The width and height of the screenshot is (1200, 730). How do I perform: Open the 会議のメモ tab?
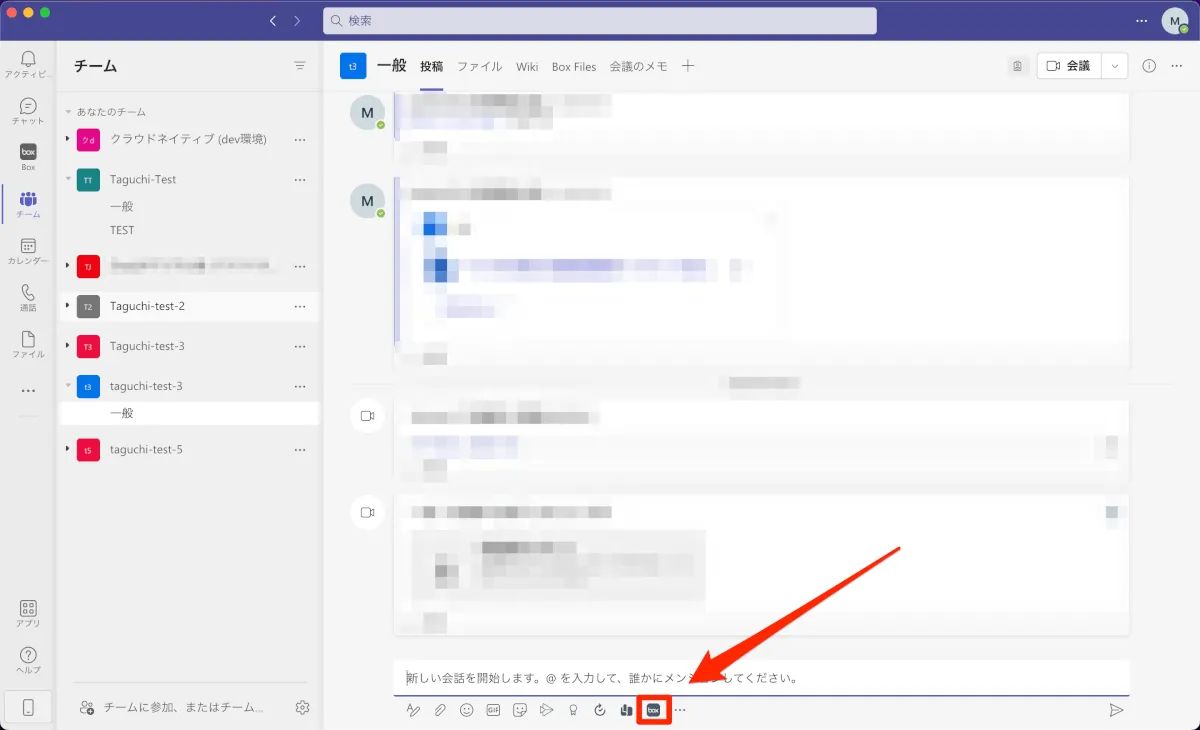coord(639,67)
